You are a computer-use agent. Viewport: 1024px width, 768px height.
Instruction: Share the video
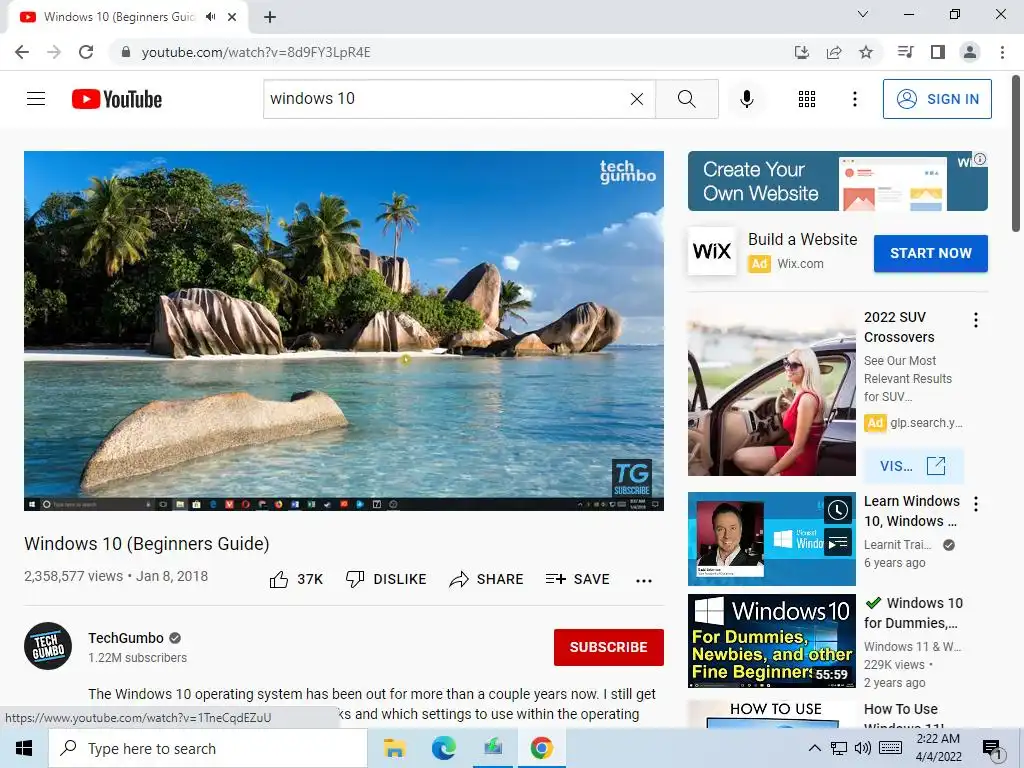[x=487, y=579]
